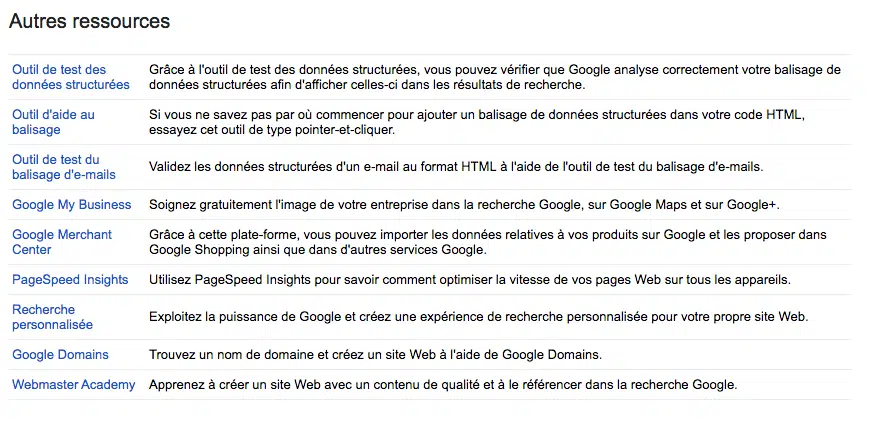The image size is (876, 421).
Task: Go to Google My Business
Action: 71,204
